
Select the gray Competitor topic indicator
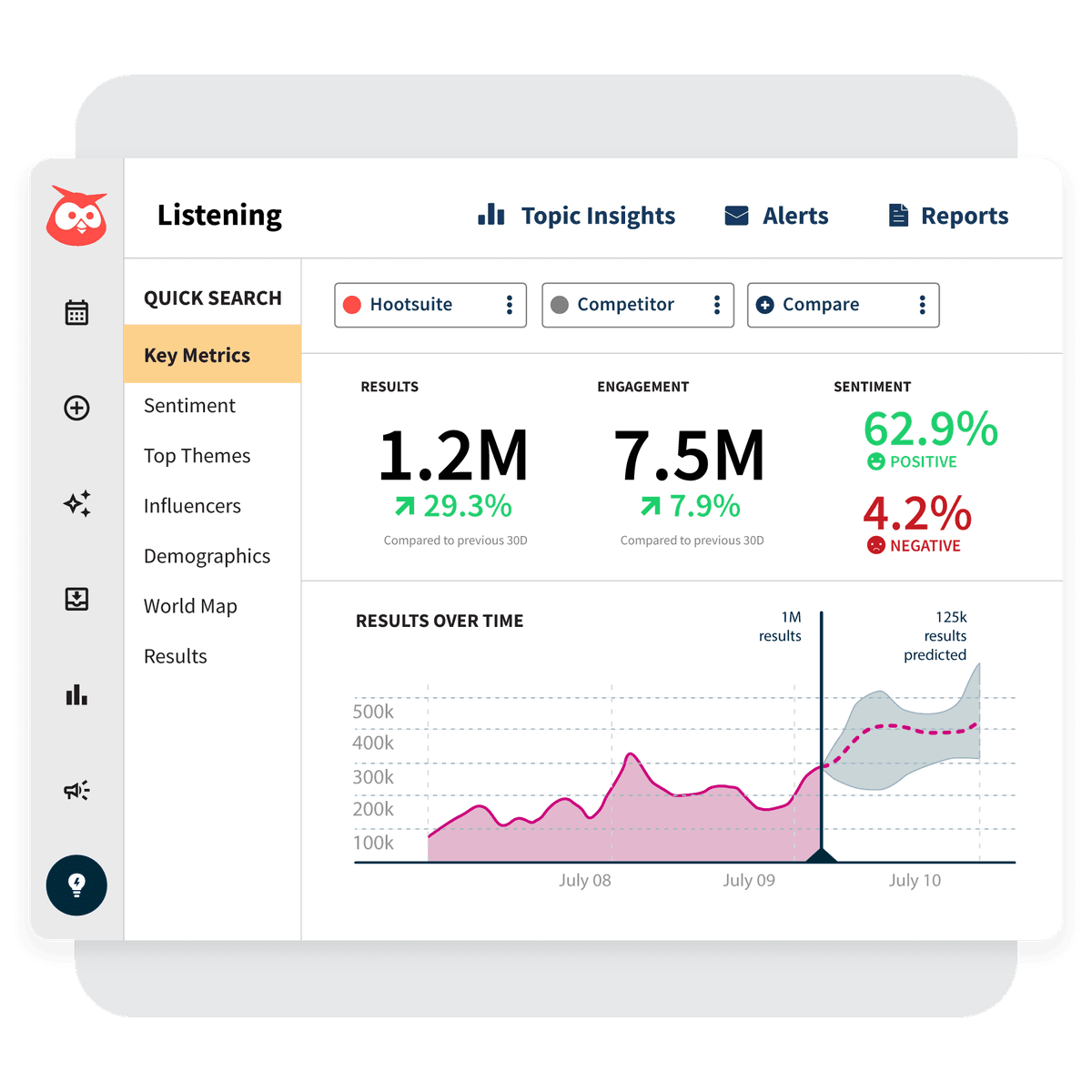[561, 305]
